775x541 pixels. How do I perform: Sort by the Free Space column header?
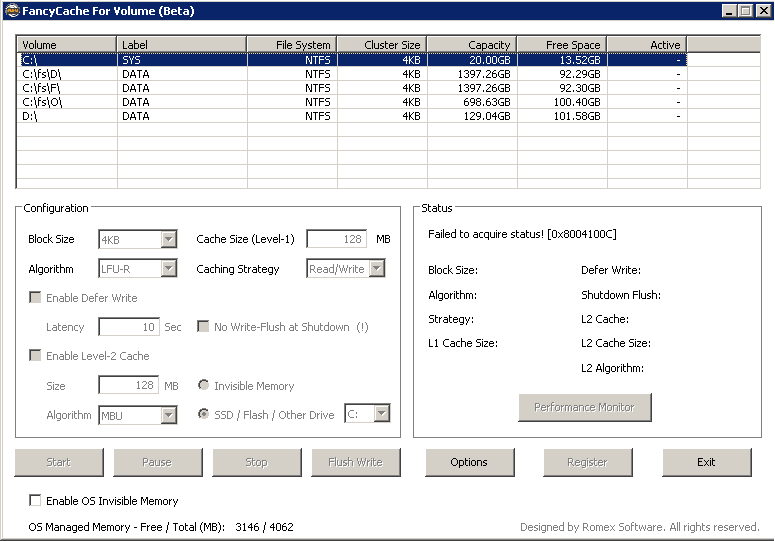pos(562,44)
